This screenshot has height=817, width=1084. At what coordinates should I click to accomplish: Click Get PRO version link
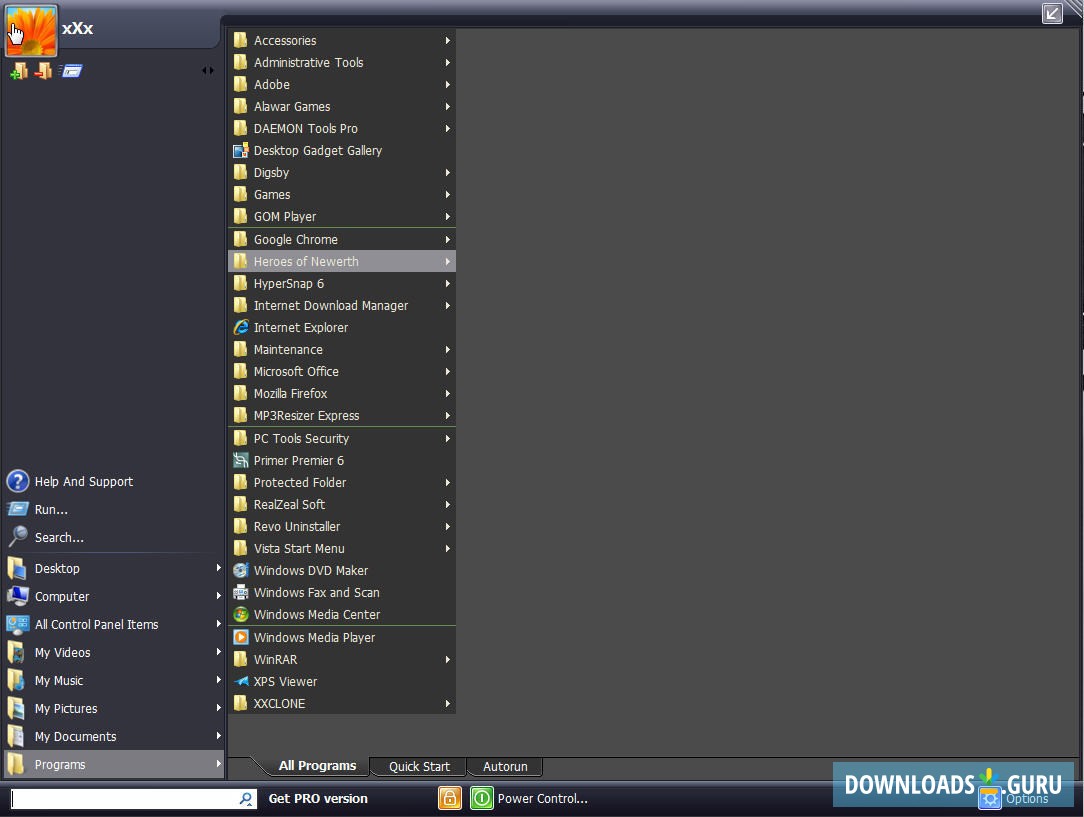[x=318, y=798]
